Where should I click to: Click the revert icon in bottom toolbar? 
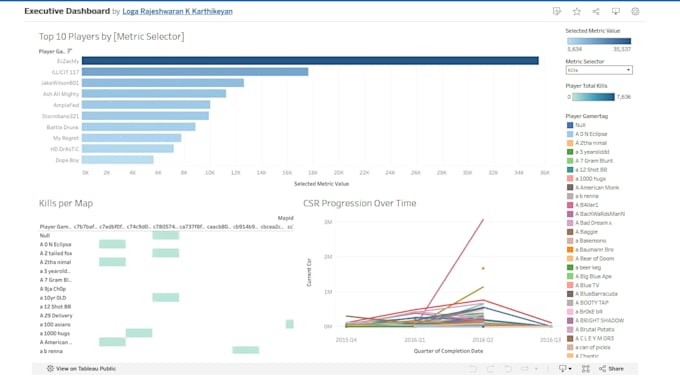coord(508,369)
